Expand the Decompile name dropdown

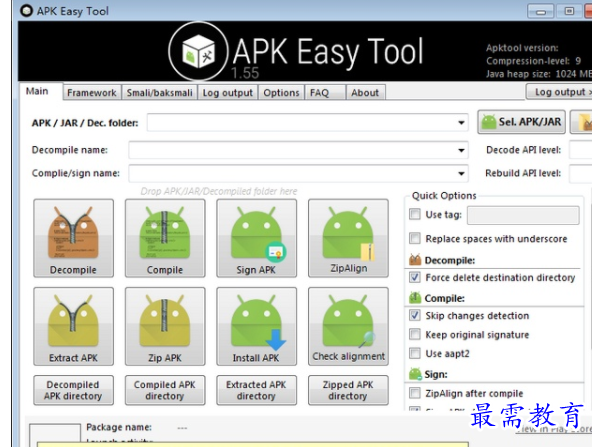[x=461, y=150]
